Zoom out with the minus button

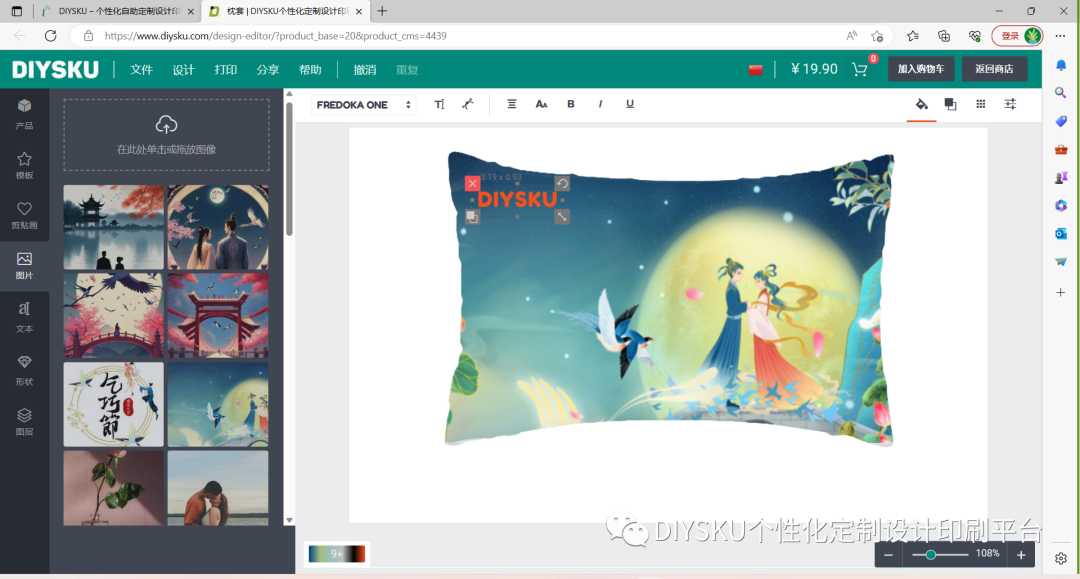(x=889, y=554)
